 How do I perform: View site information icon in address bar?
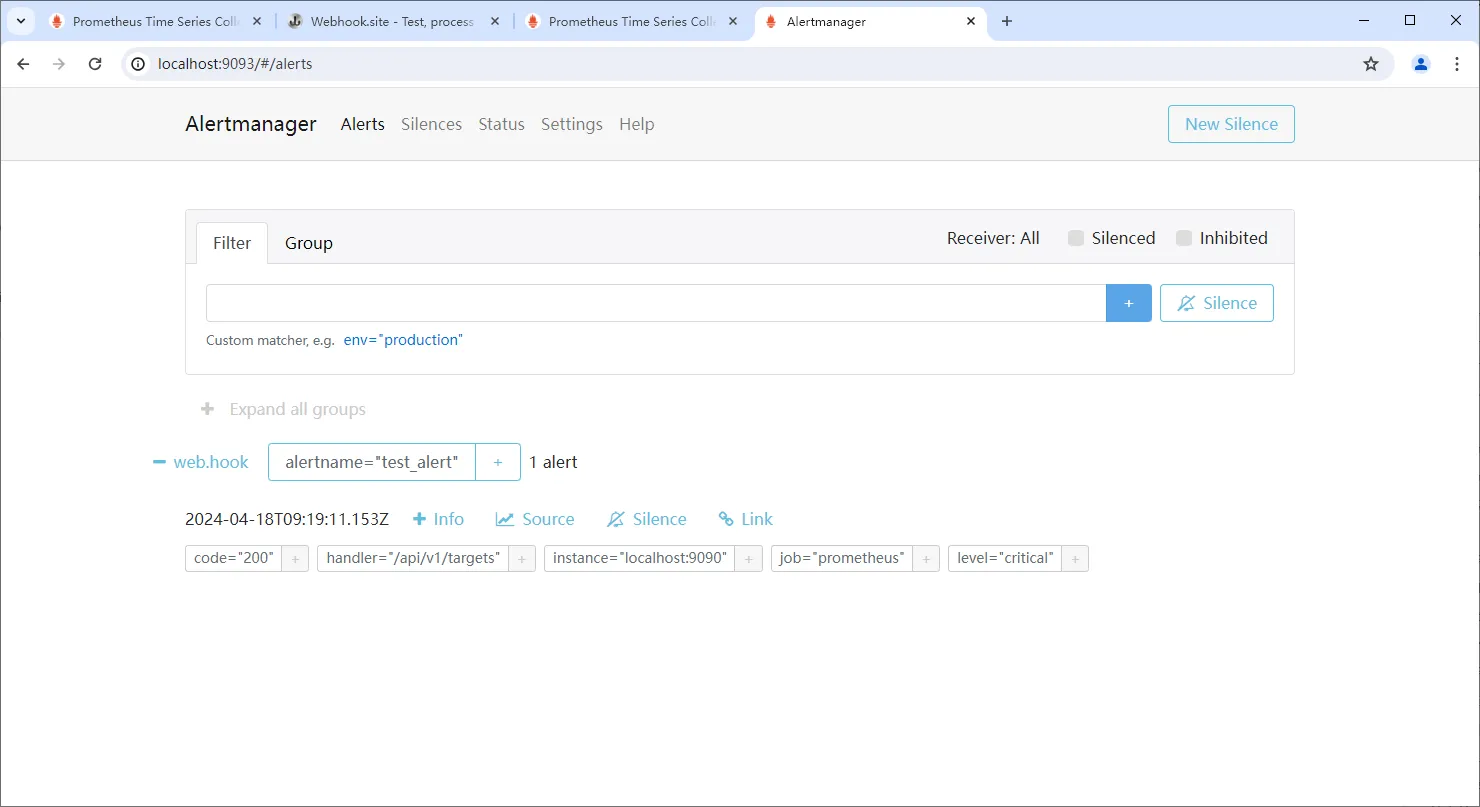coord(139,64)
